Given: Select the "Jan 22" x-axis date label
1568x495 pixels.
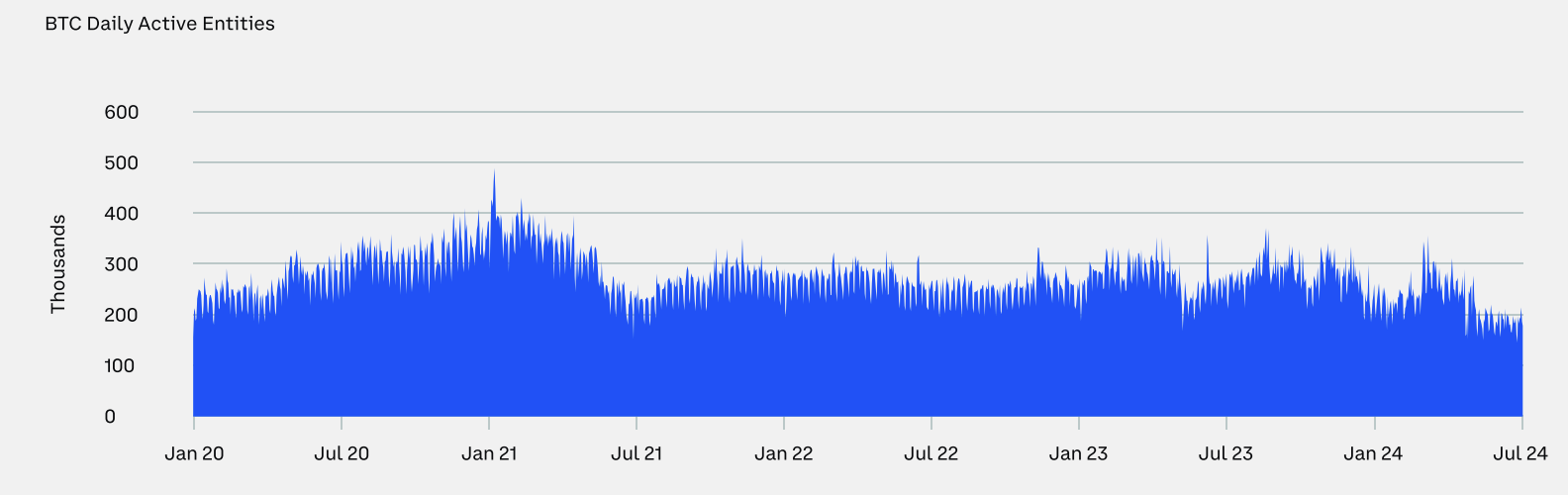Looking at the screenshot, I should [784, 453].
